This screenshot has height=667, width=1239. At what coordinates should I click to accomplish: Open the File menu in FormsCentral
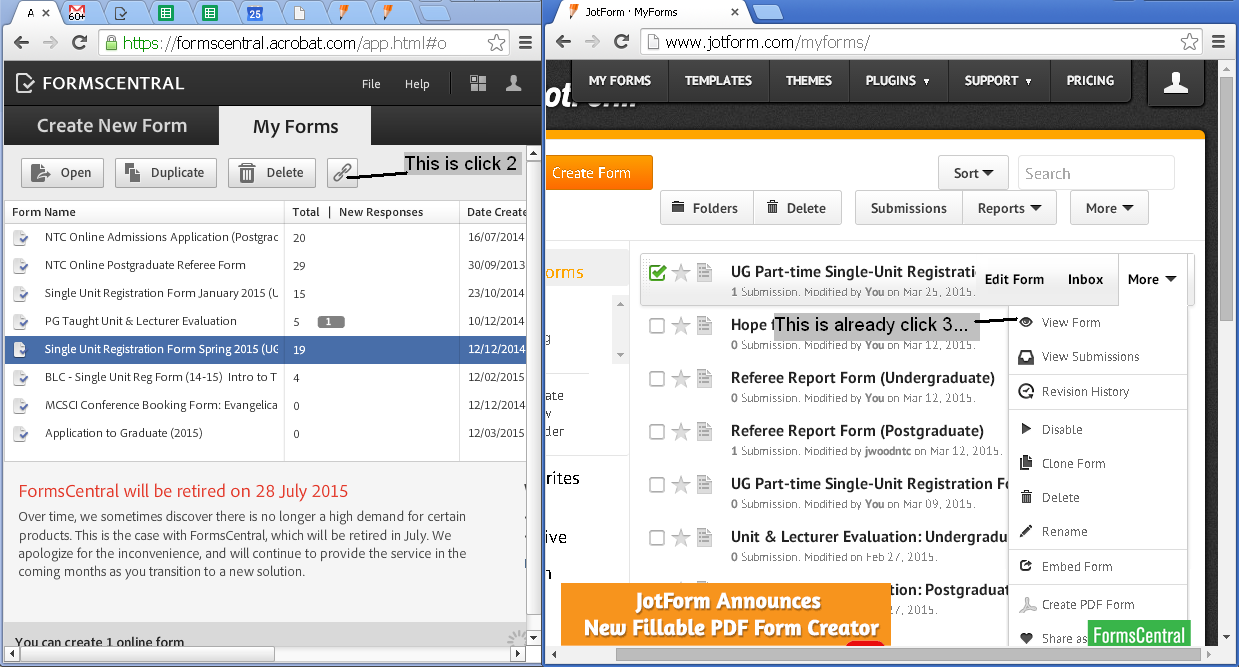point(371,84)
